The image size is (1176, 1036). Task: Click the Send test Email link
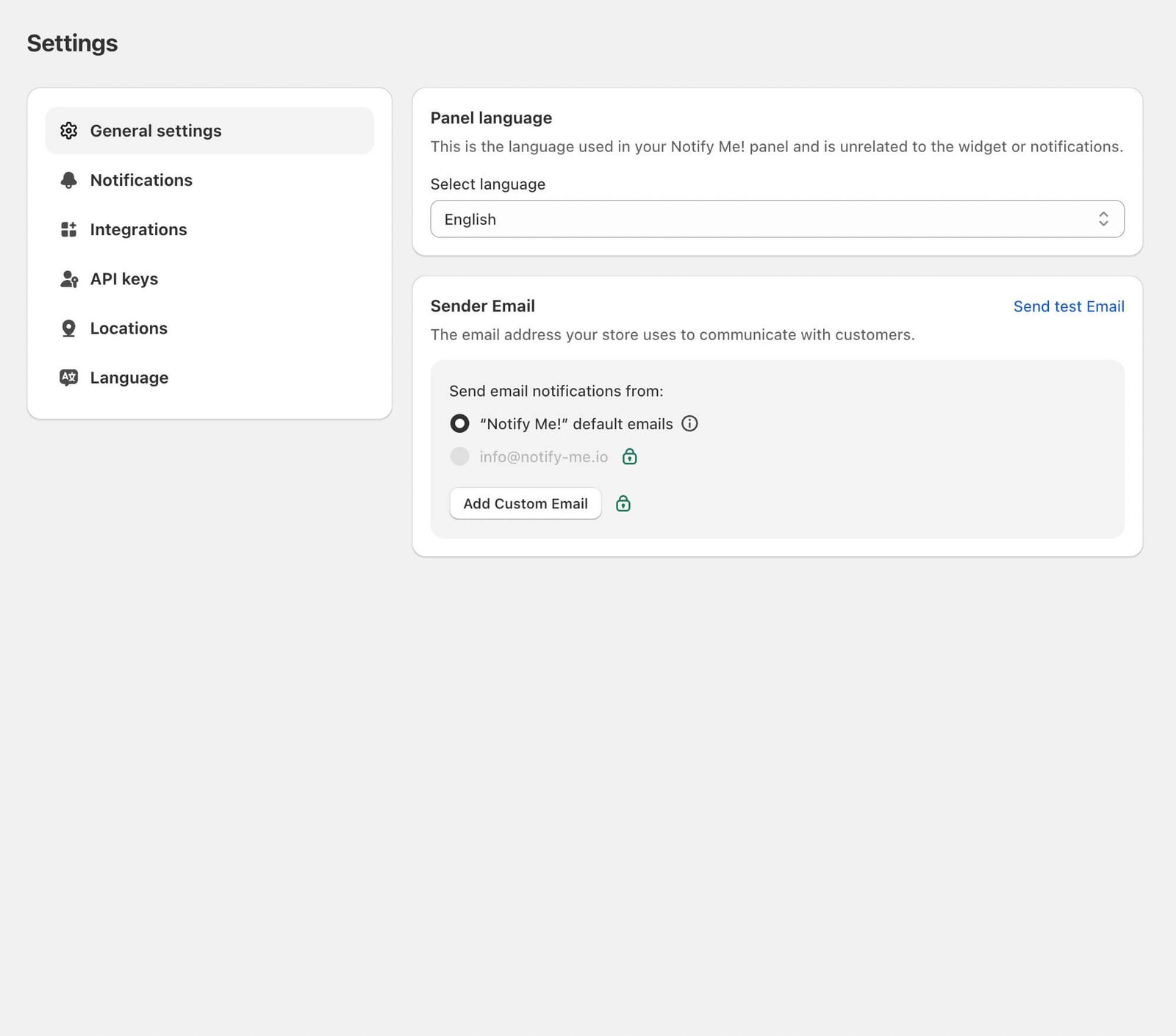tap(1069, 306)
